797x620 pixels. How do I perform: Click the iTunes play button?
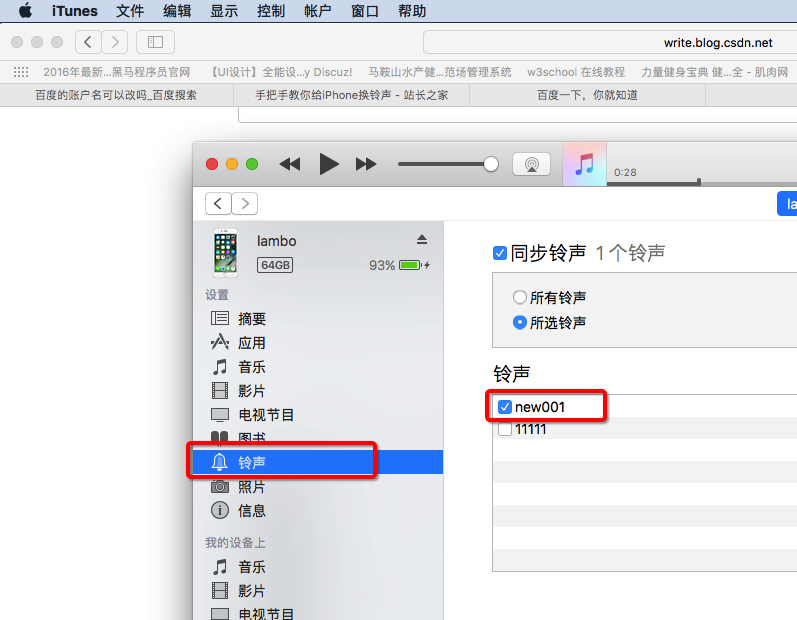pos(329,164)
